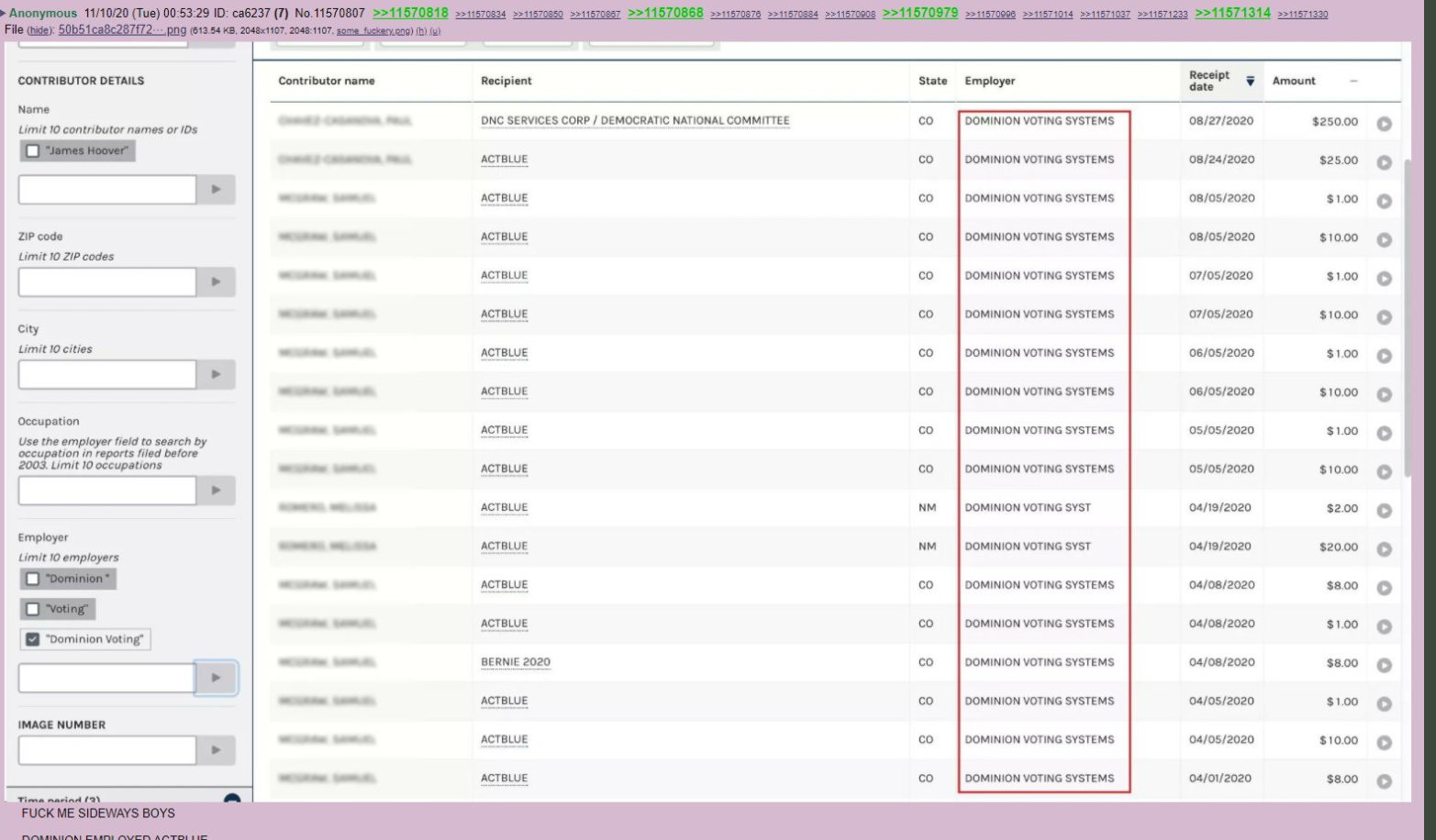Open details arrow for the $250.00 row
This screenshot has height=840, width=1436.
pos(1384,123)
